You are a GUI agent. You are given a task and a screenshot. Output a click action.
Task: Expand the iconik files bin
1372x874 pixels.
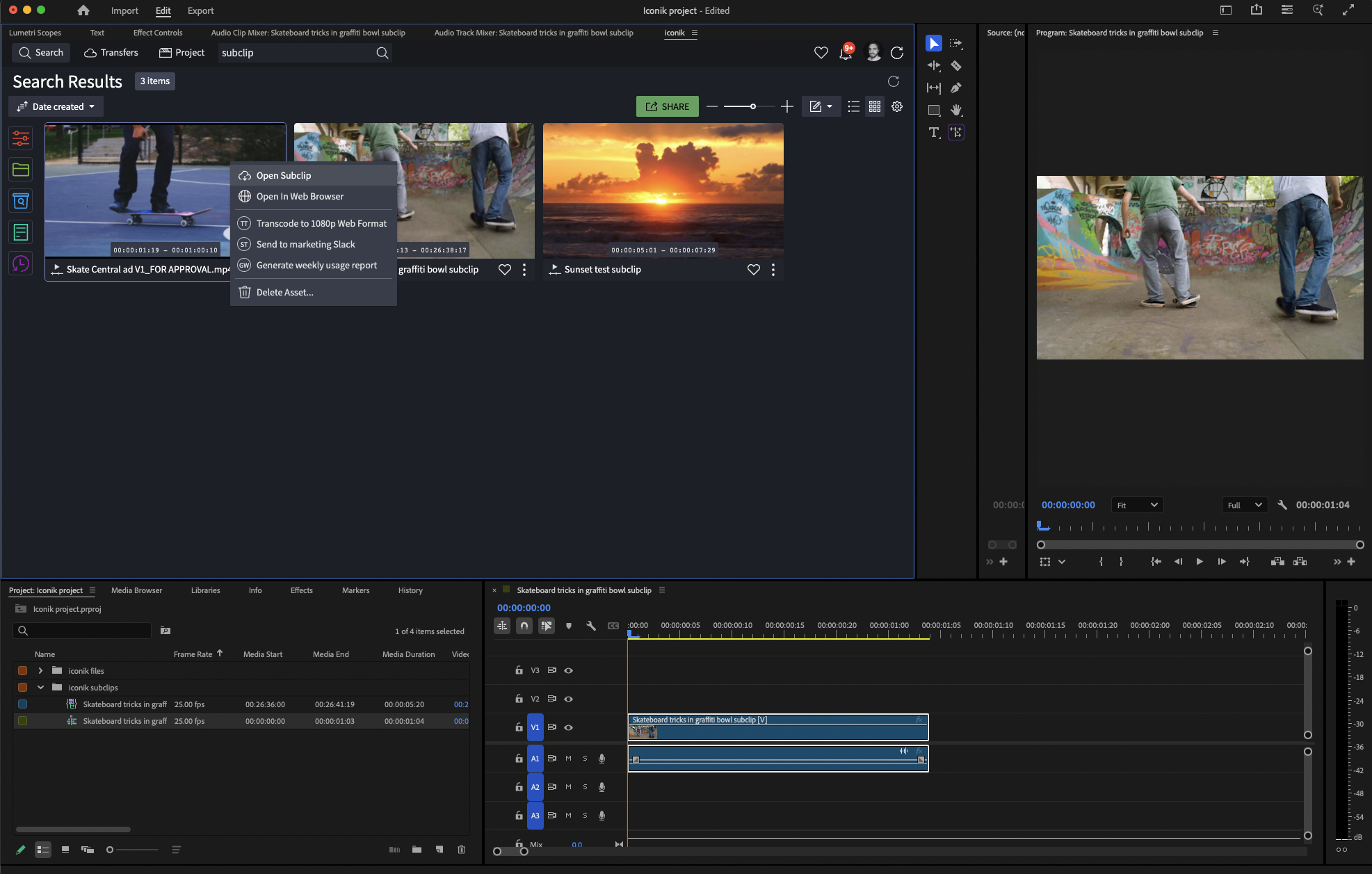coord(40,671)
